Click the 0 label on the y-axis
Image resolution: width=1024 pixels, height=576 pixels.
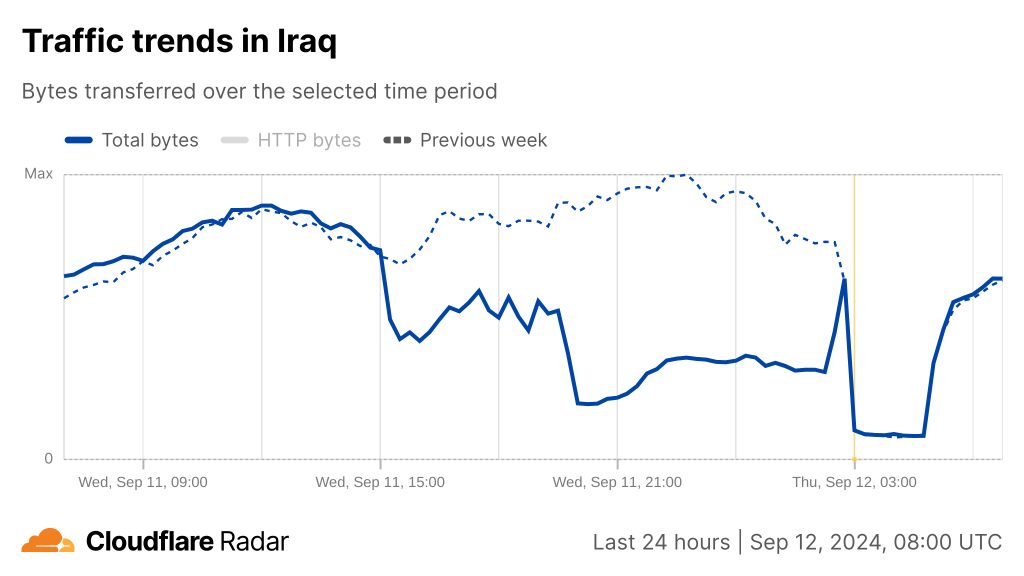(48, 459)
